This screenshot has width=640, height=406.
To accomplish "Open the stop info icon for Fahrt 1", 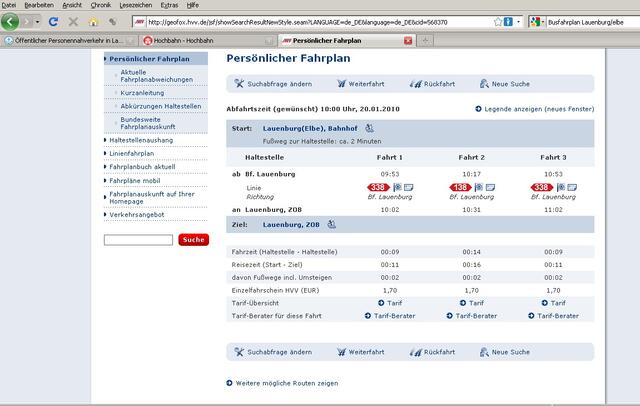I will [x=396, y=187].
